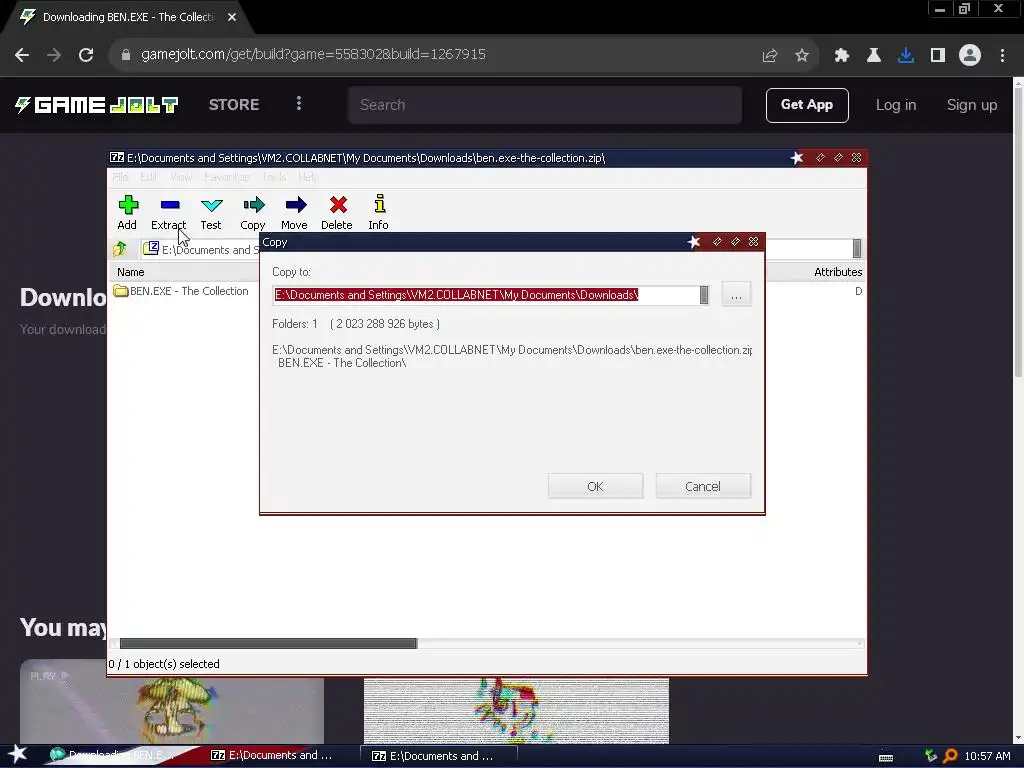This screenshot has width=1024, height=768.
Task: Open the 7-Zip File menu
Action: point(120,177)
